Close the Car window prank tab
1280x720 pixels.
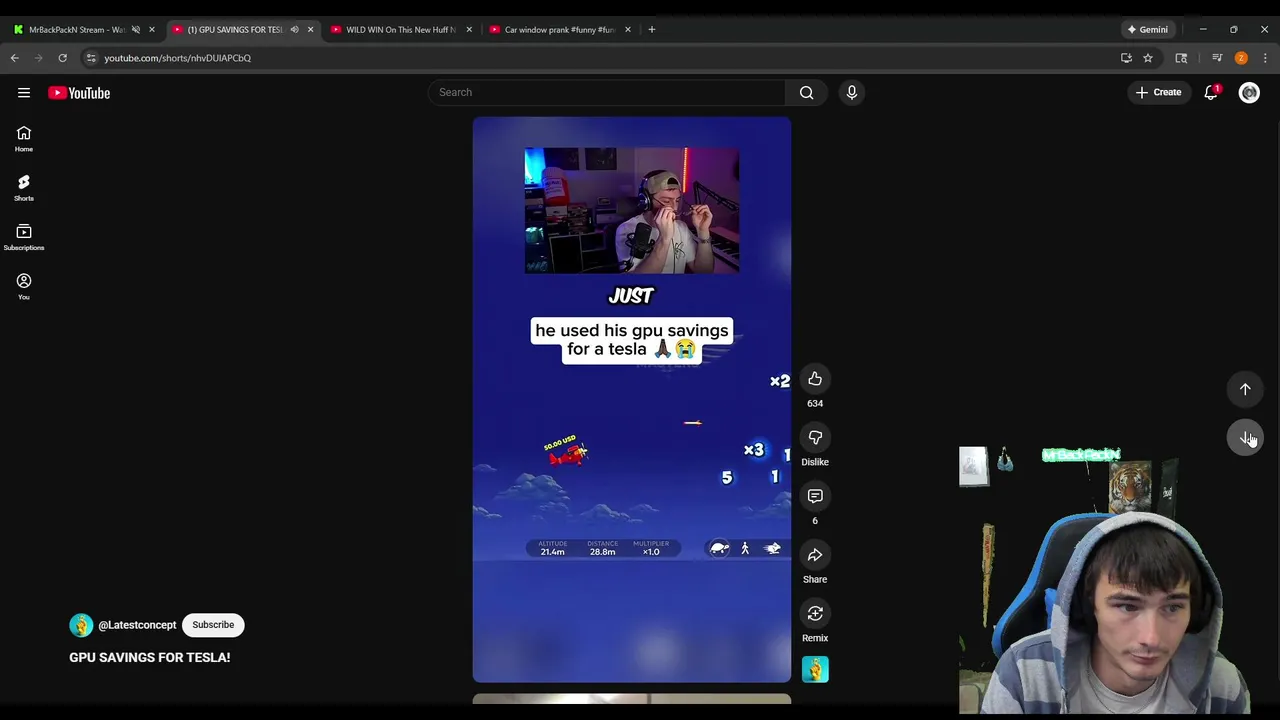(x=628, y=30)
